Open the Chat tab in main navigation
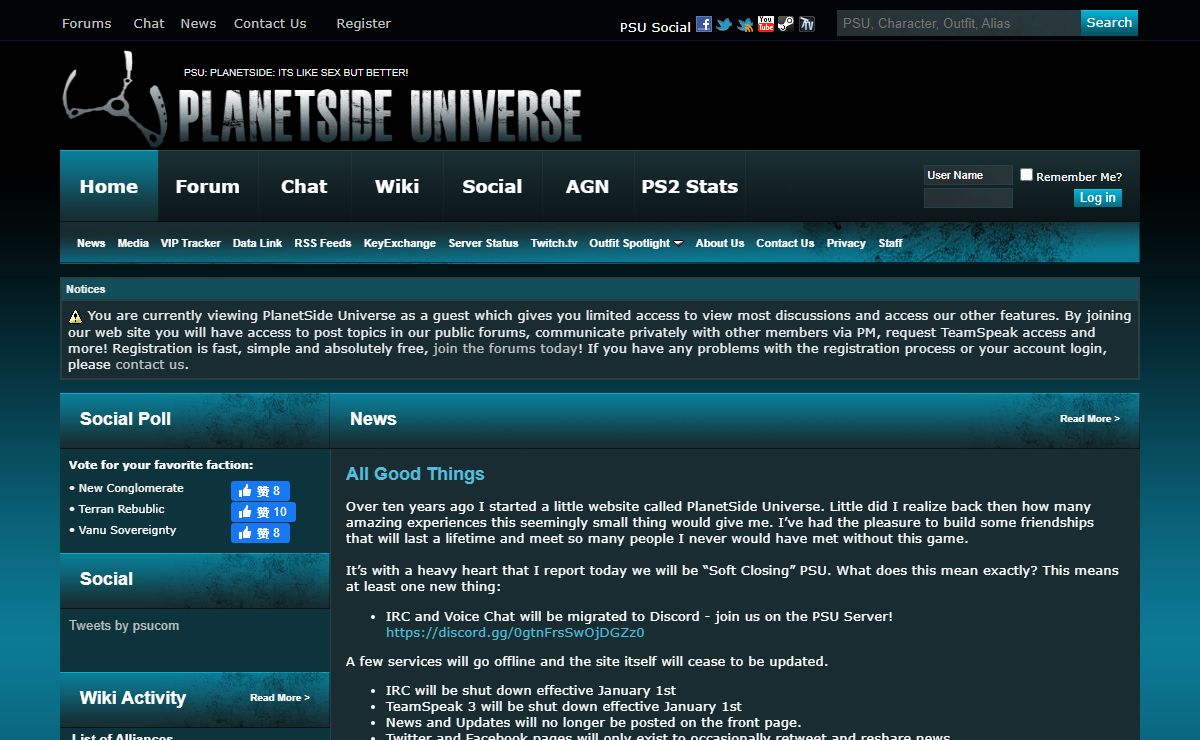This screenshot has width=1200, height=740. pos(304,186)
